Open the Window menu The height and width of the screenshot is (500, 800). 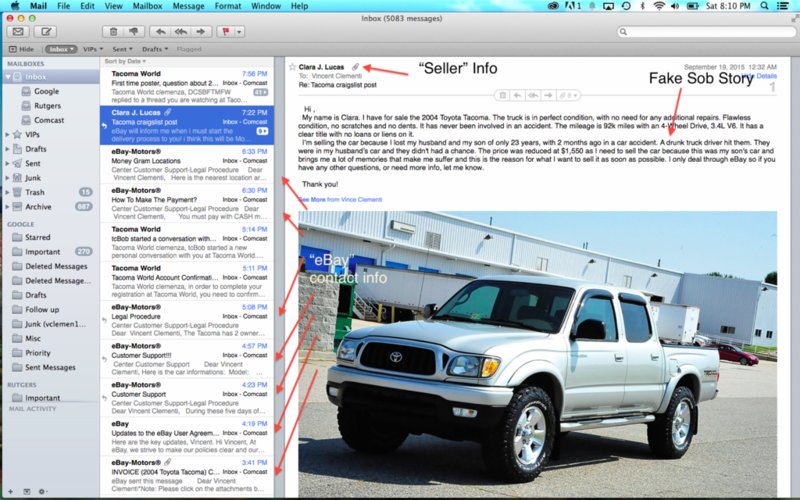pos(266,6)
